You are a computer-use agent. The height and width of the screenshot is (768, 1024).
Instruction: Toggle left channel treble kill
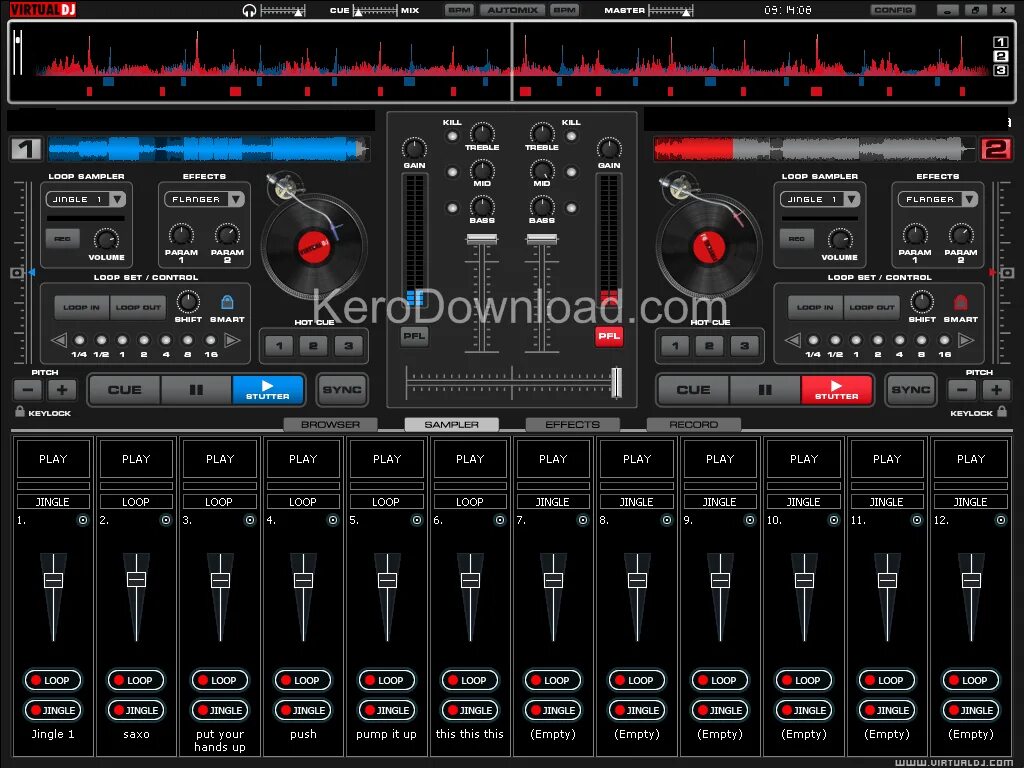pyautogui.click(x=452, y=136)
